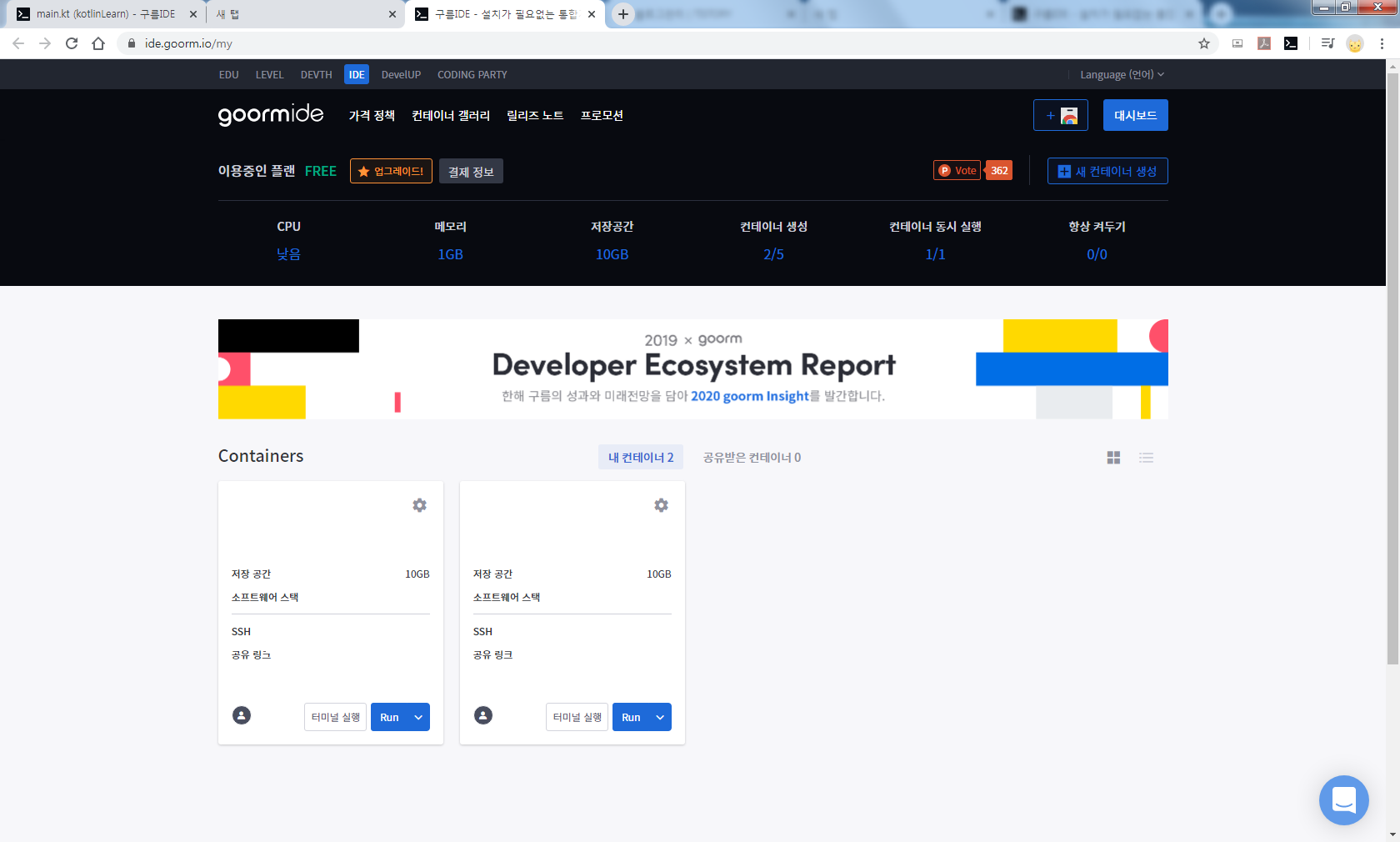Go to EDU in top bar
The width and height of the screenshot is (1400, 842).
[x=229, y=74]
